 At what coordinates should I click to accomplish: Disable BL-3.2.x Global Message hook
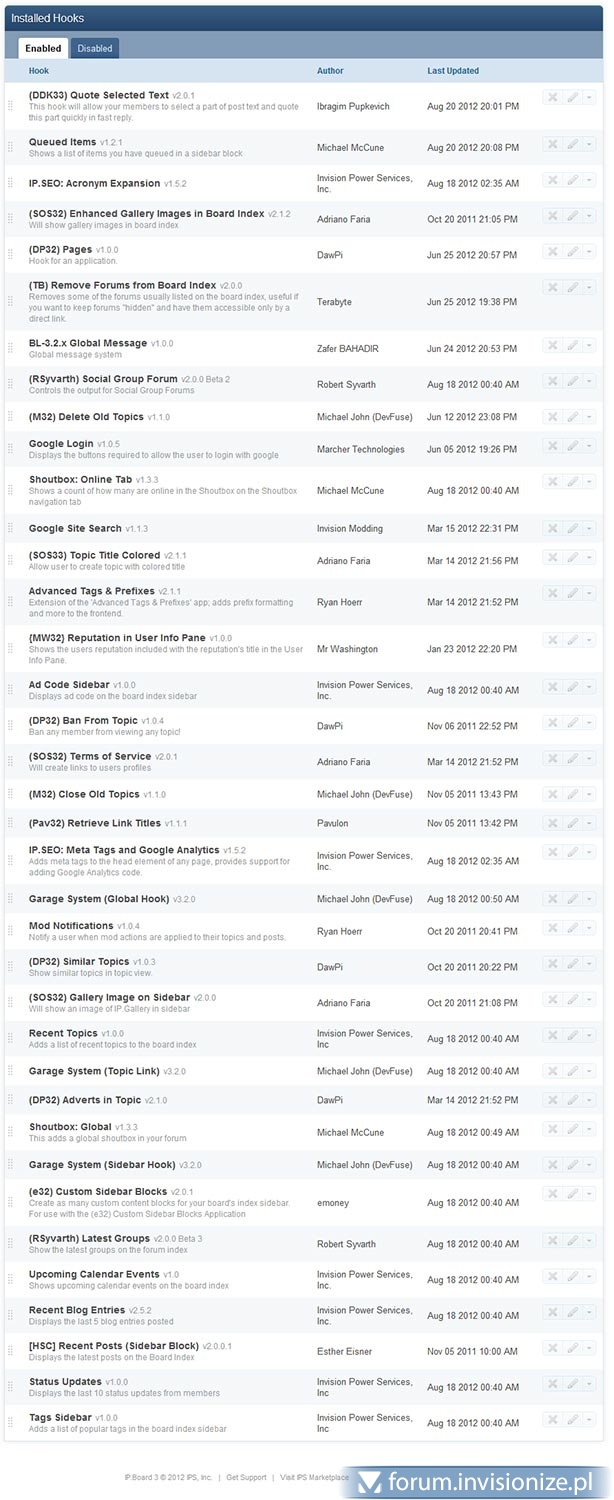[x=551, y=345]
